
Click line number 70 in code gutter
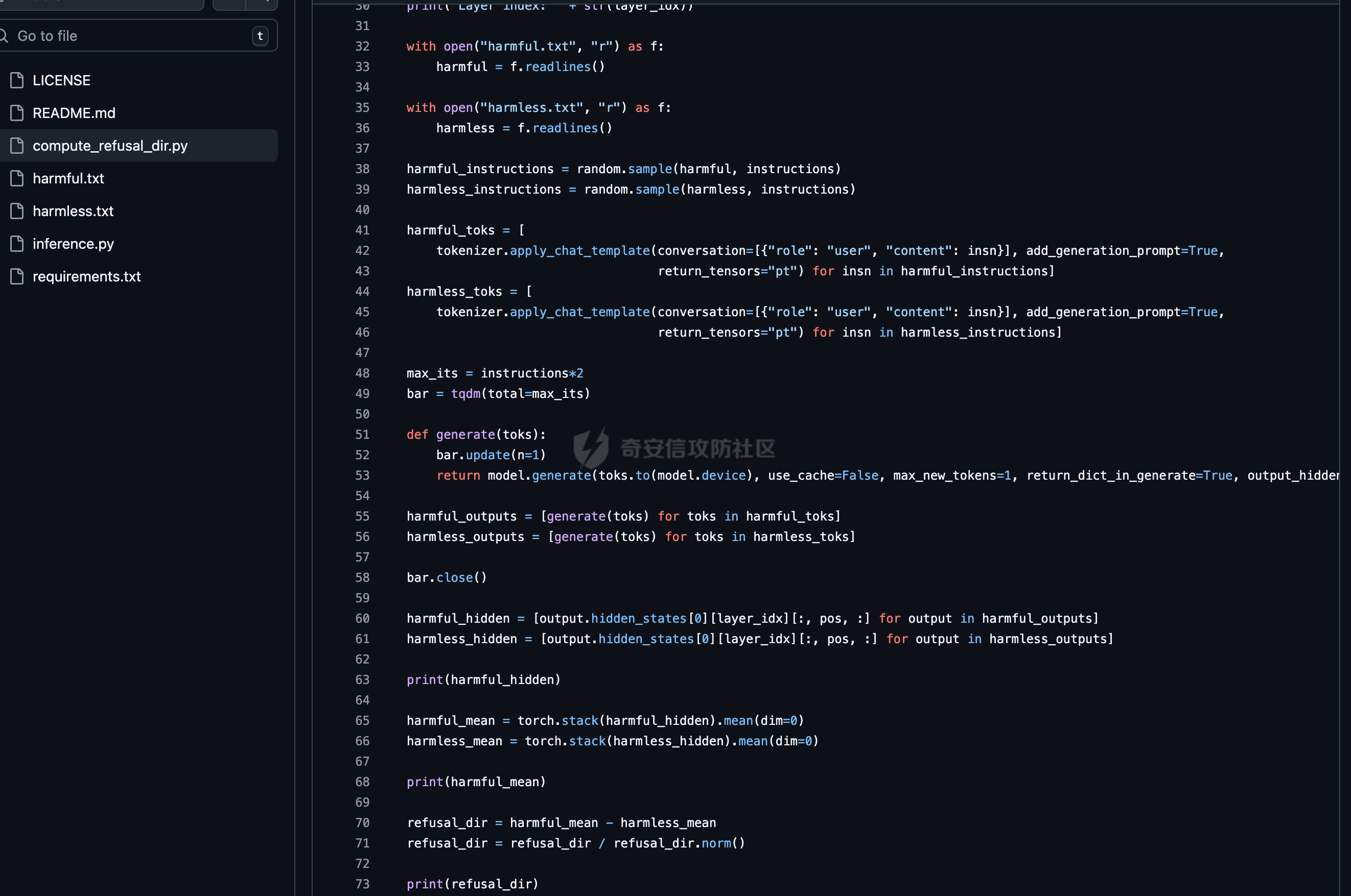(x=362, y=823)
